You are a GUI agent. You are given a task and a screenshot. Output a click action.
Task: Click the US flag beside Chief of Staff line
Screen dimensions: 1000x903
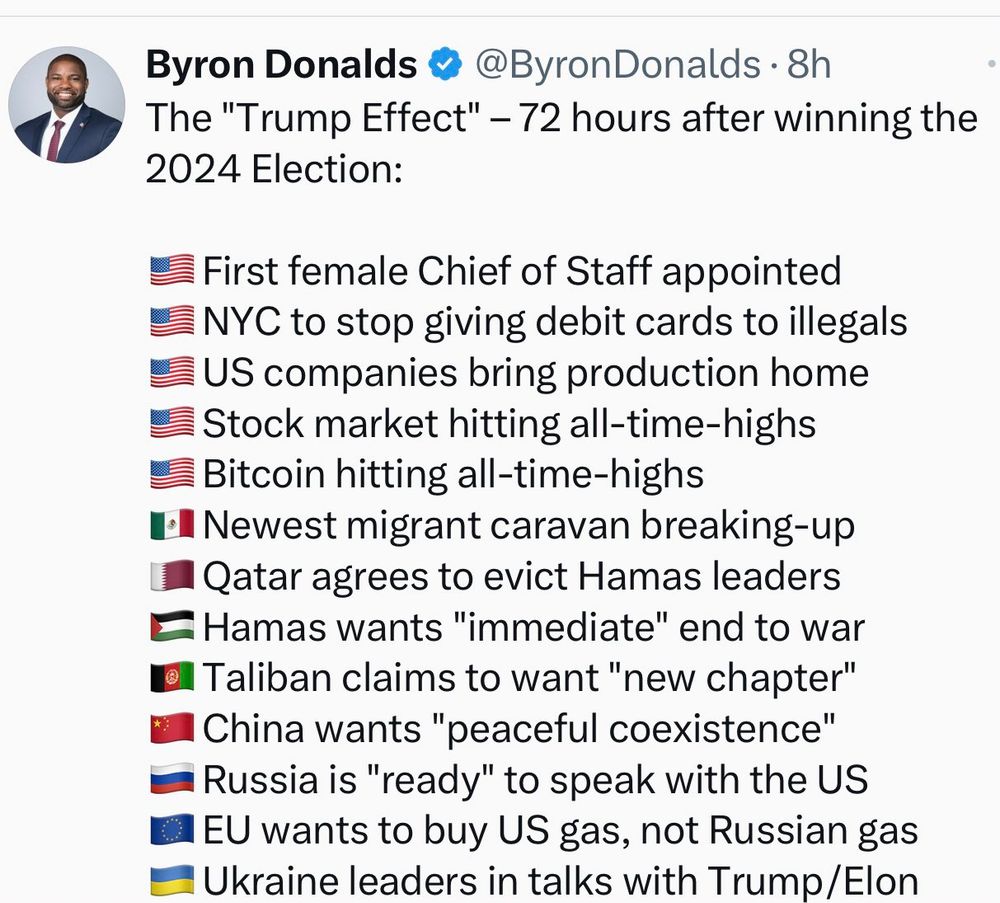171,271
